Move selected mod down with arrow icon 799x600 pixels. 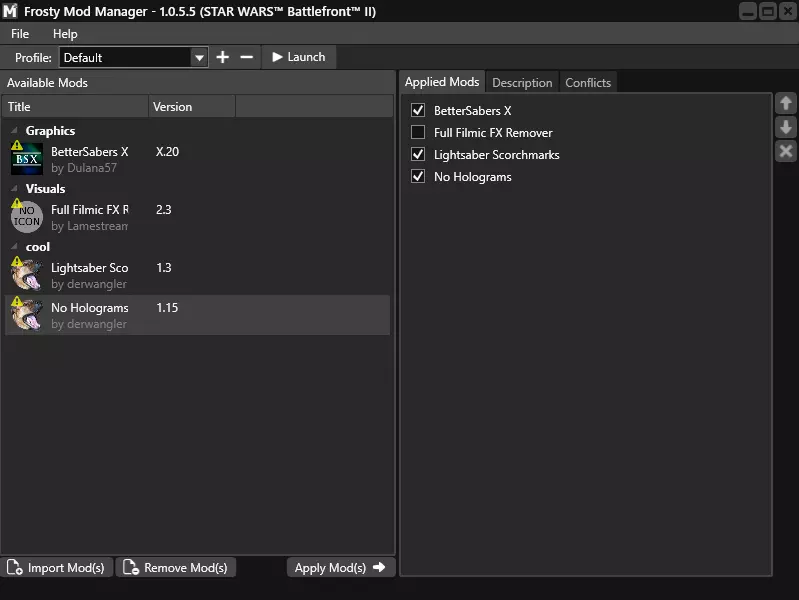tap(786, 127)
